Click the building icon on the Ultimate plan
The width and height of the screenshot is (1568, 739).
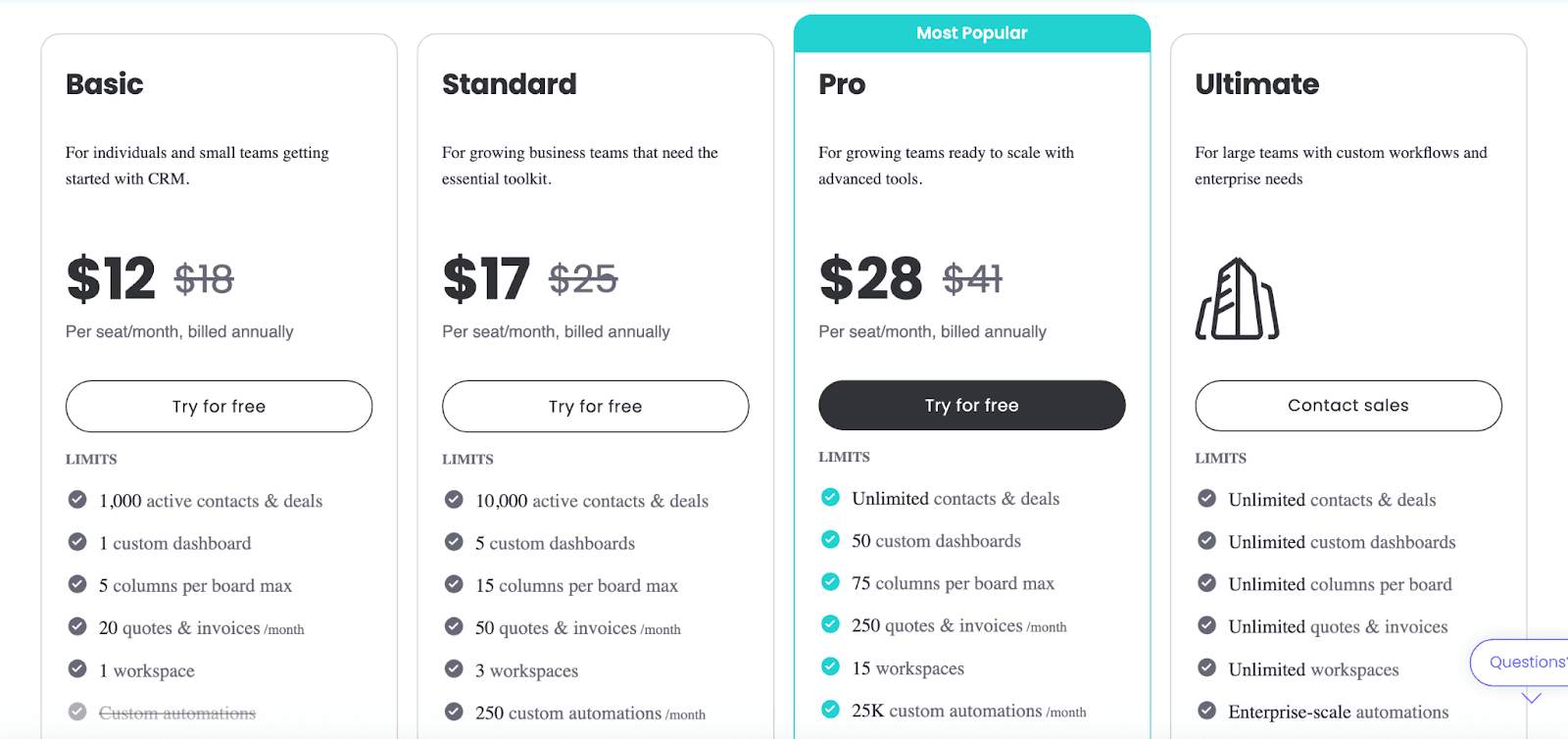[1236, 297]
